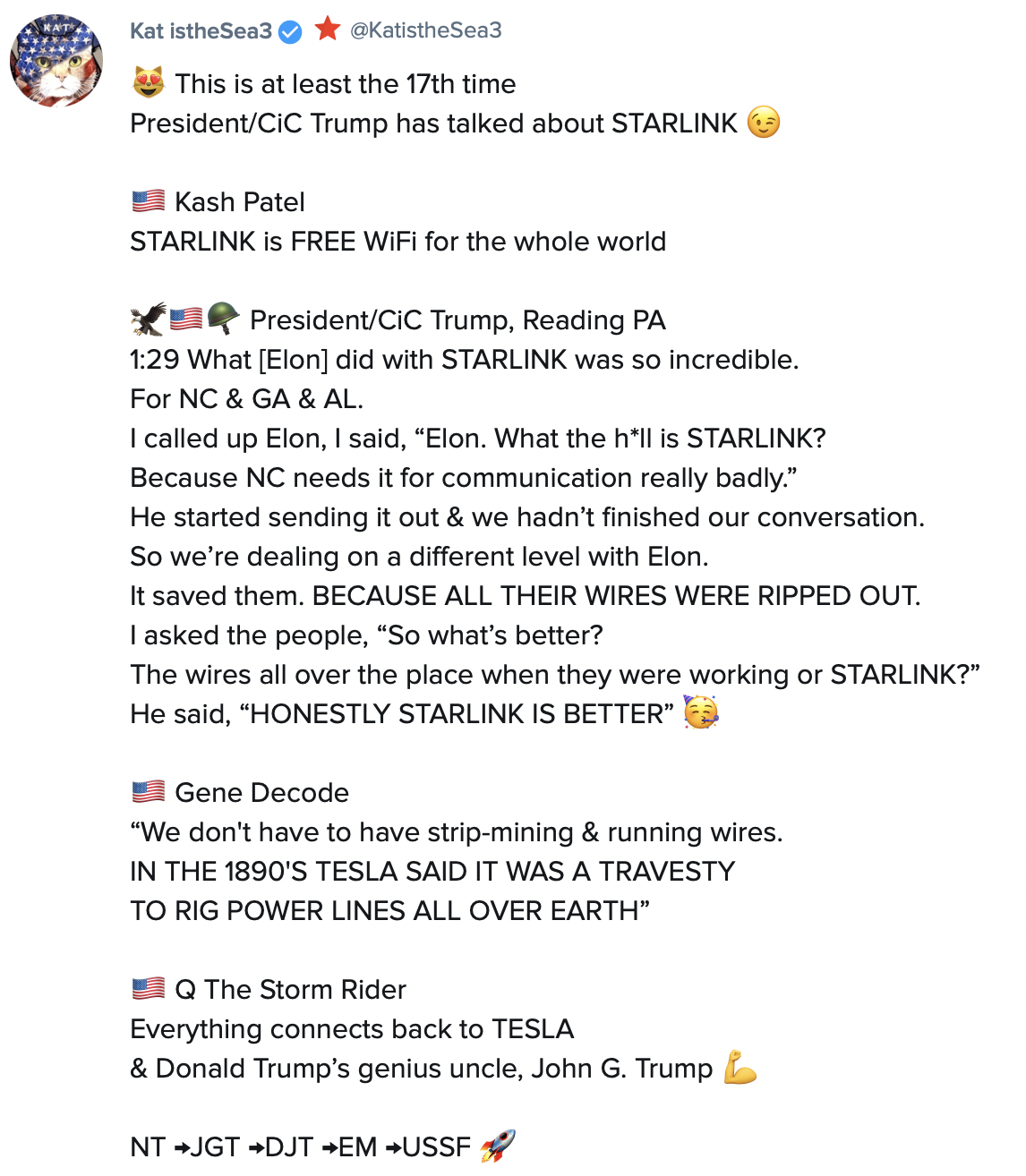Click the flexed biceps emoji
The width and height of the screenshot is (1026, 1176).
740,1067
